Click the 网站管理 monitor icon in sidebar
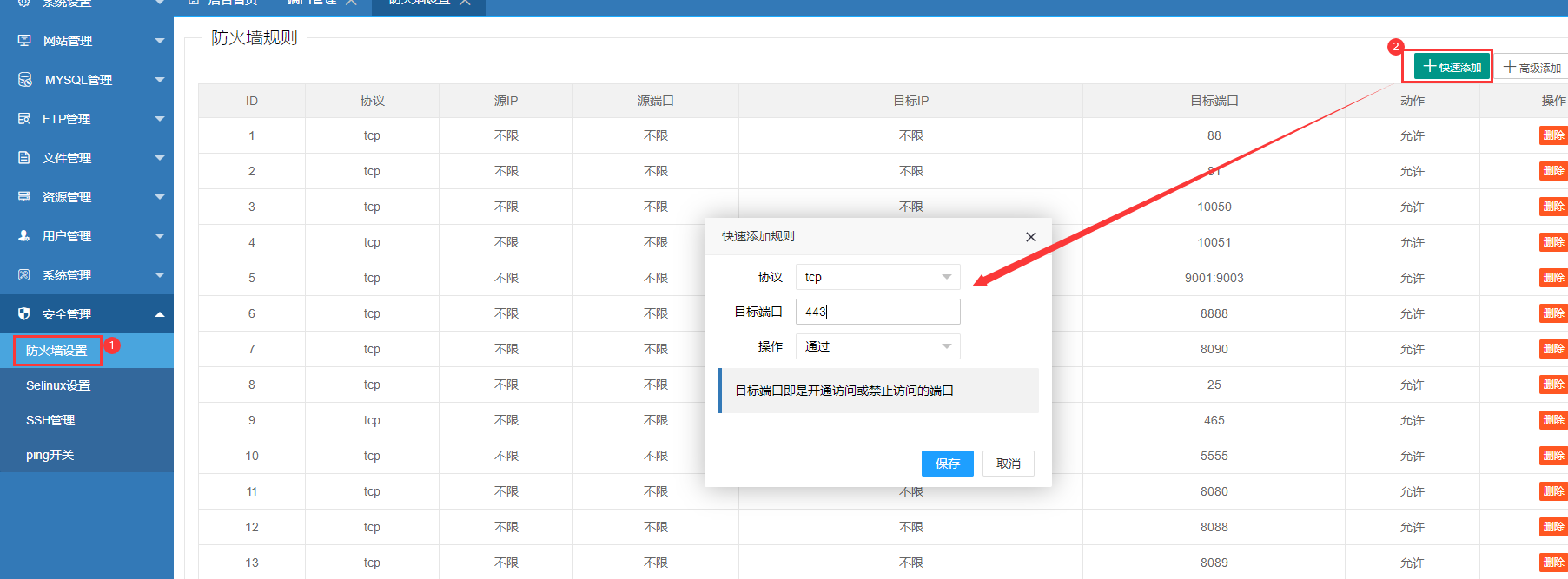1568x579 pixels. 24,41
